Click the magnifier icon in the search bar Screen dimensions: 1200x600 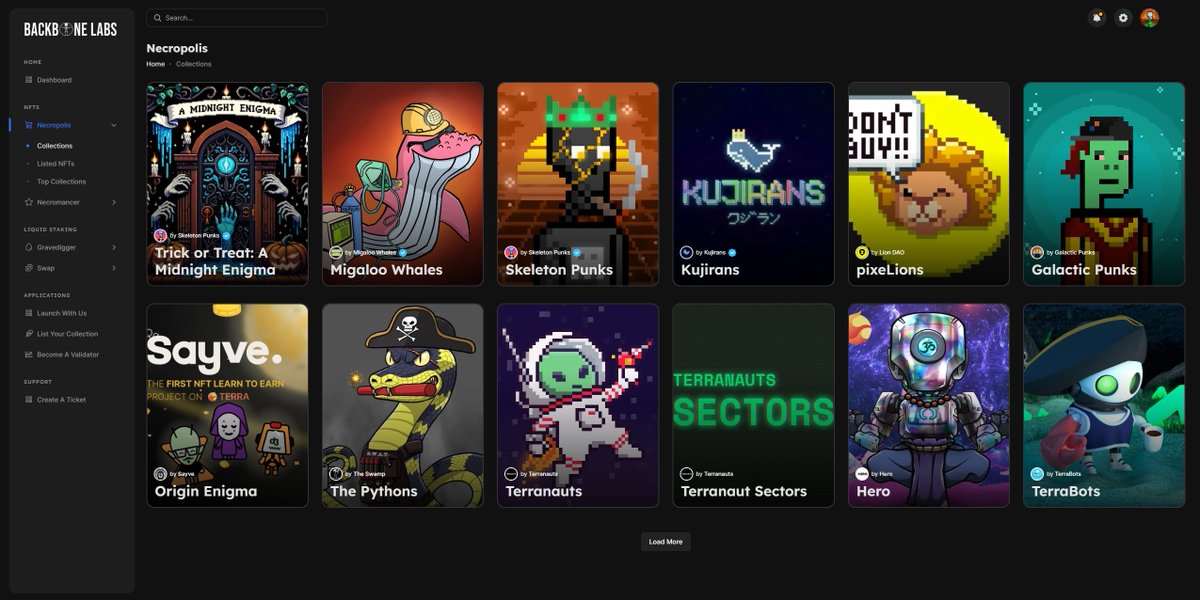tap(157, 18)
